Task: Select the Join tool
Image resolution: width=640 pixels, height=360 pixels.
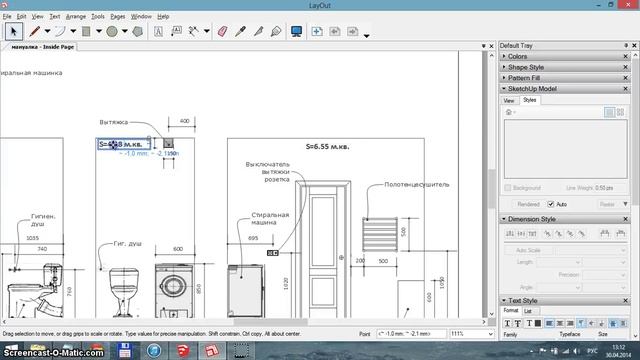Action: pyautogui.click(x=276, y=31)
